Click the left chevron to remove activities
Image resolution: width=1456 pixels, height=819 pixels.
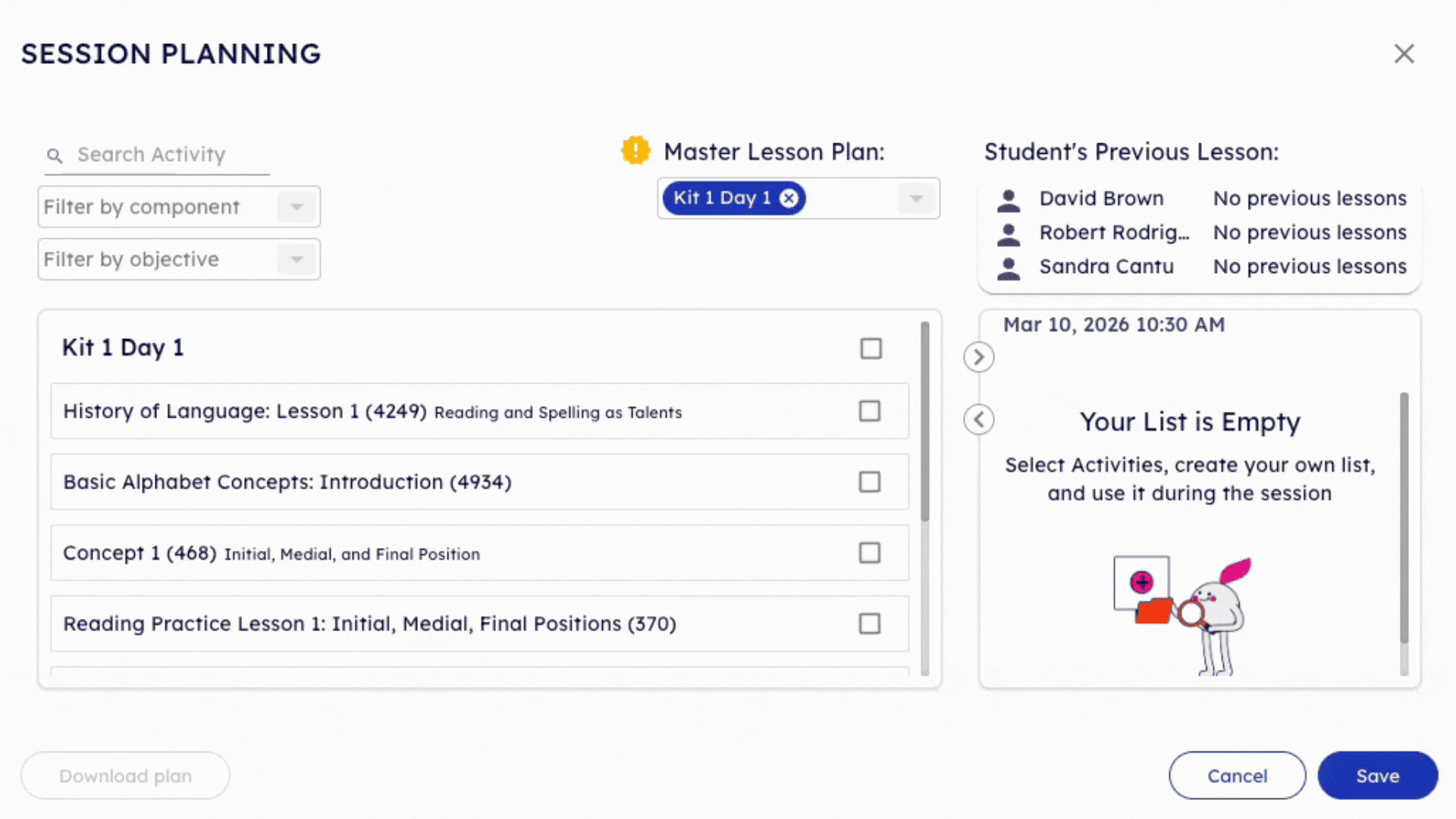(978, 419)
